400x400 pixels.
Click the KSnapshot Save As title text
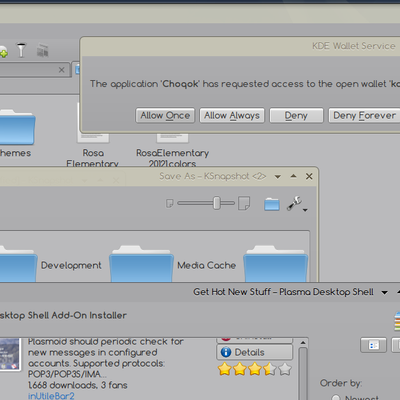click(212, 176)
